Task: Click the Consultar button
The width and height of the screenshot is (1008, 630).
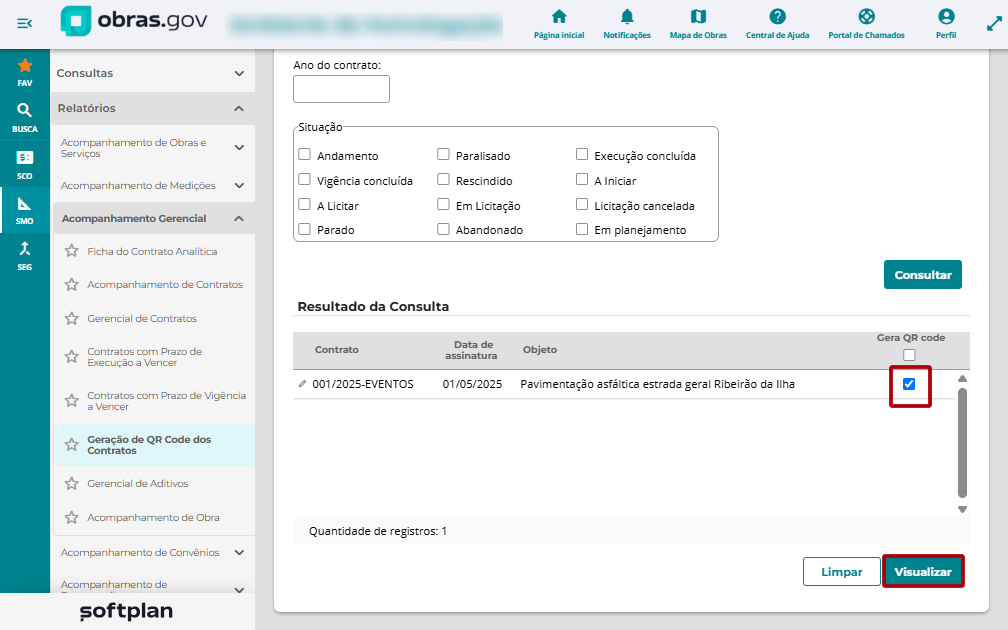Action: (x=922, y=274)
